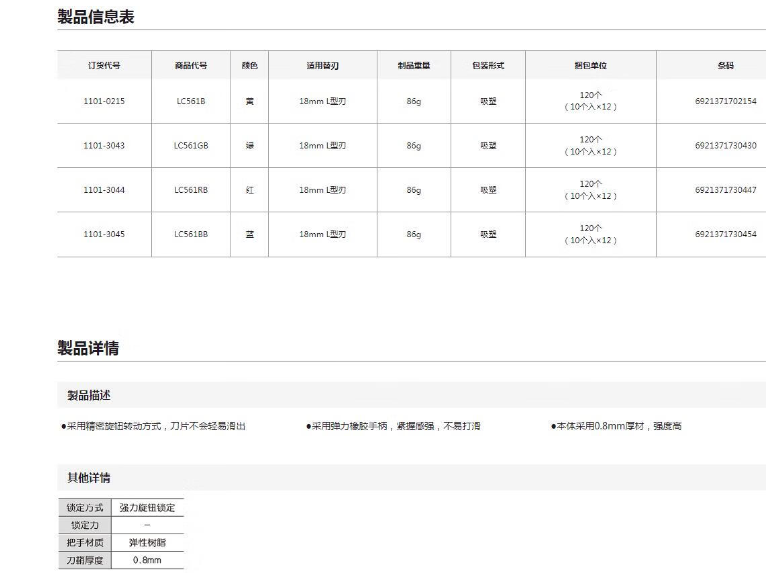Click the 制品信息表 section heading
Screen dimensions: 774x573
point(95,17)
